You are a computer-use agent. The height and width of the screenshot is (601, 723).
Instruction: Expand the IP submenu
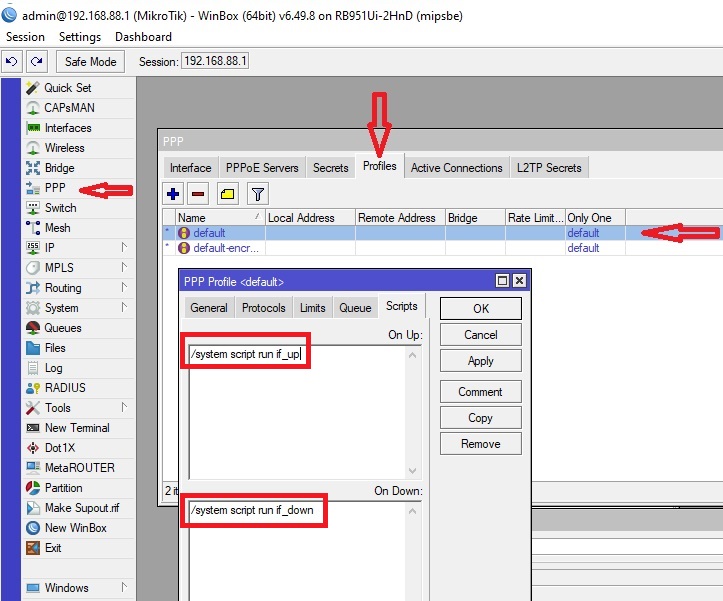click(50, 248)
